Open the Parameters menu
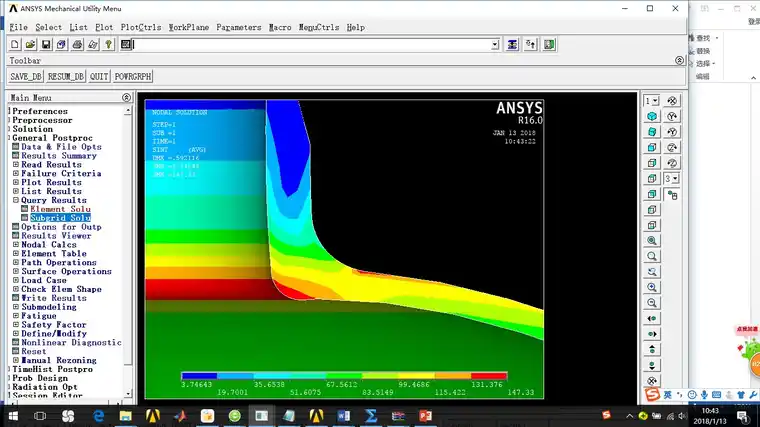 pyautogui.click(x=239, y=27)
